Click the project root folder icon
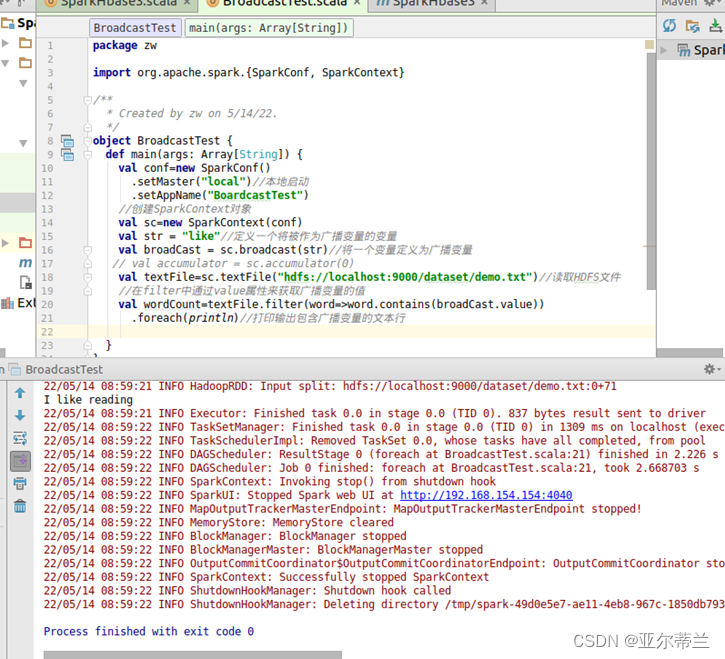The width and height of the screenshot is (725, 659). coord(8,23)
